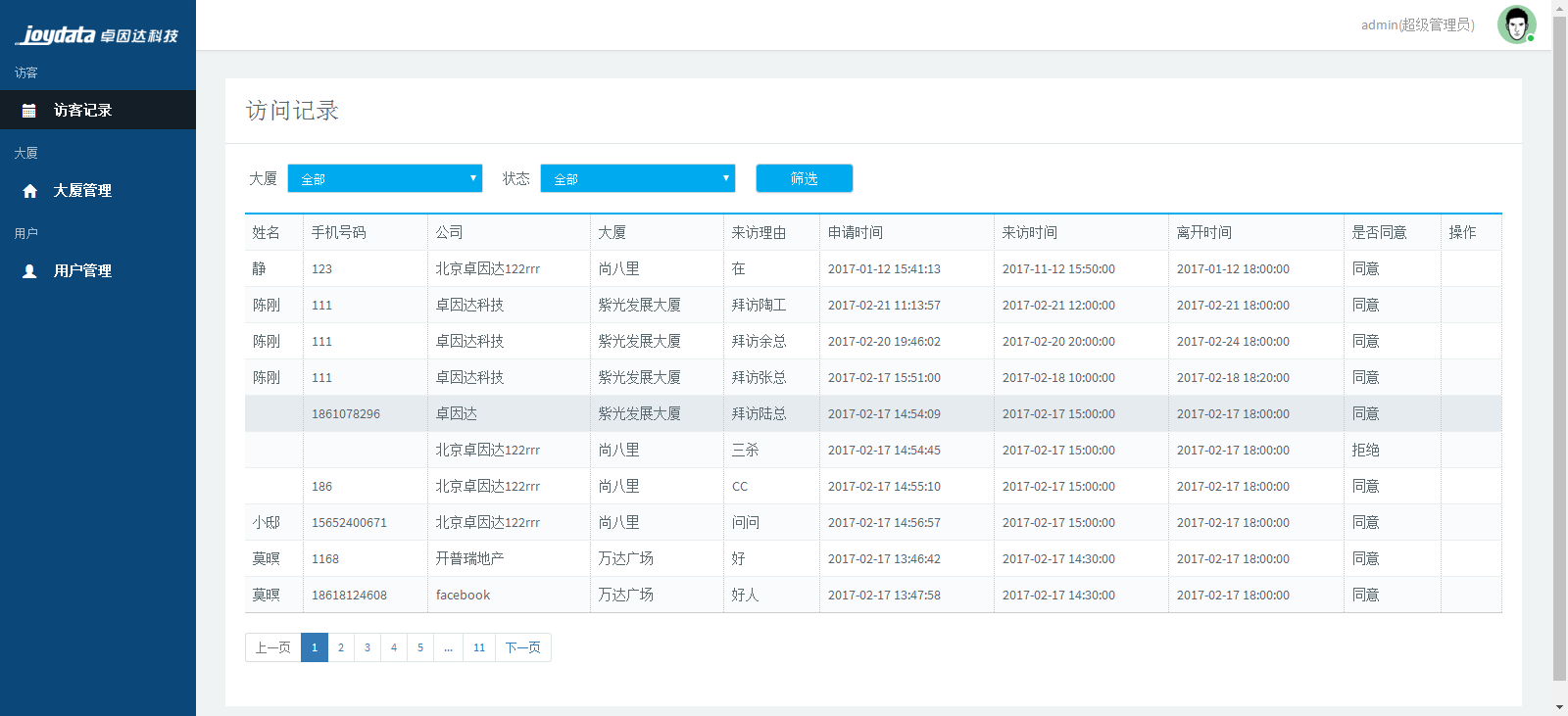Click leave time 2017-02-18 18:20:00
1568x716 pixels.
tap(1233, 377)
